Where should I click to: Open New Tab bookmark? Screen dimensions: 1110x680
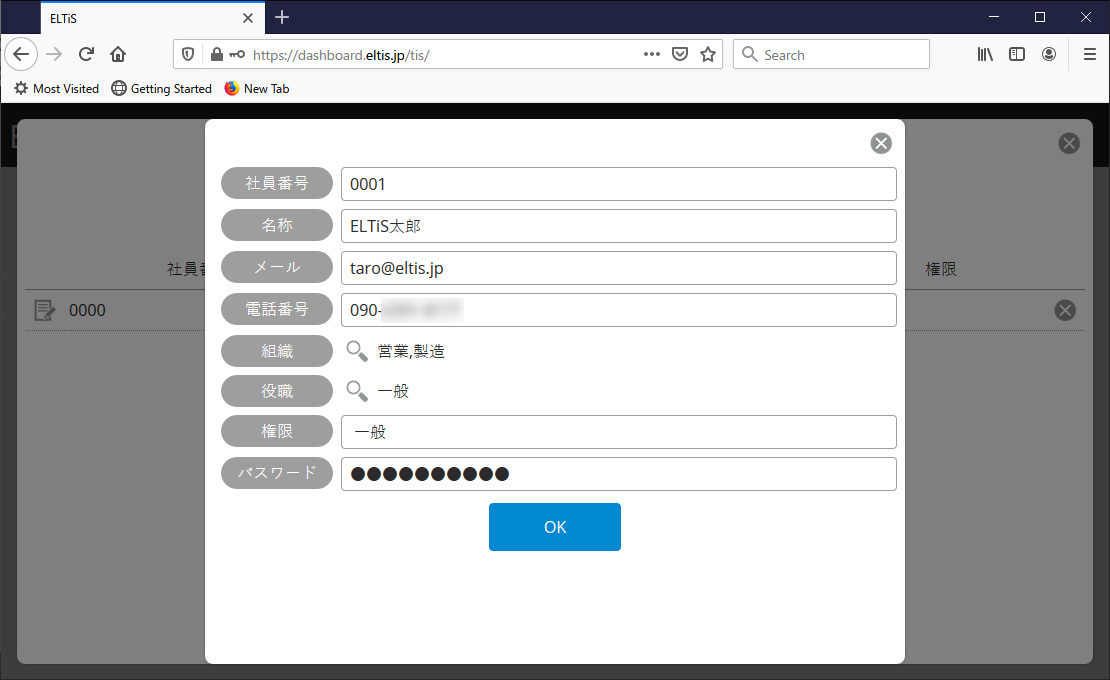[x=257, y=88]
